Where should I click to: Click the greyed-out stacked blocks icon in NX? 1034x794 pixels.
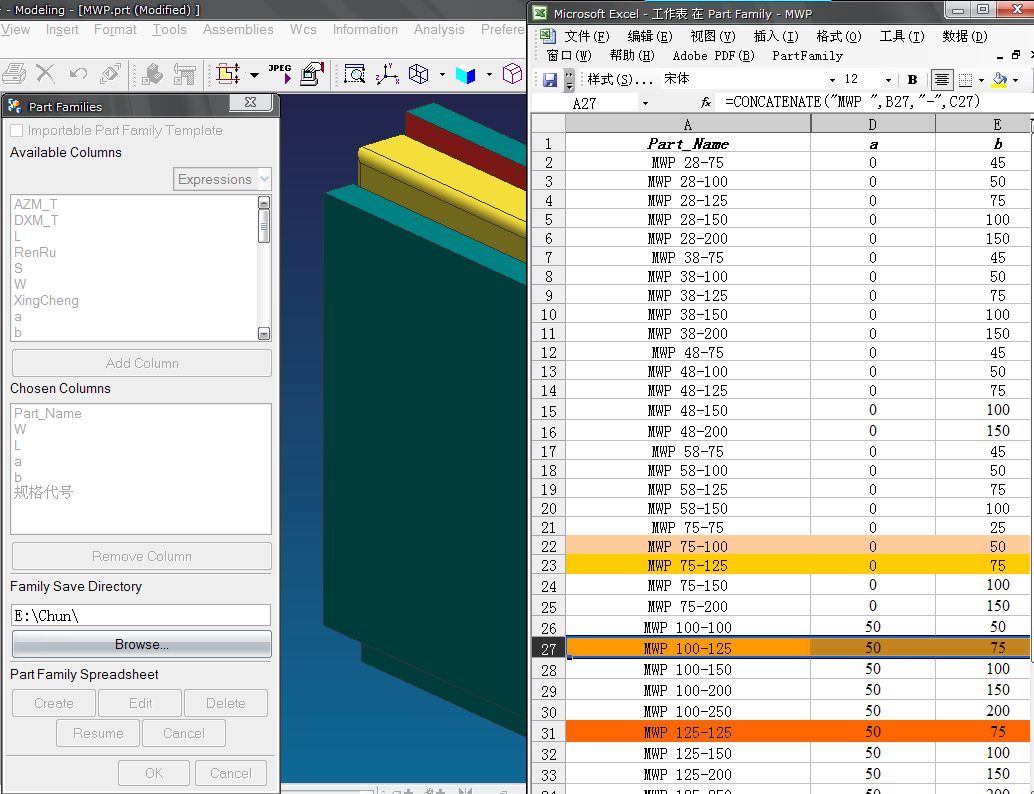click(x=152, y=74)
